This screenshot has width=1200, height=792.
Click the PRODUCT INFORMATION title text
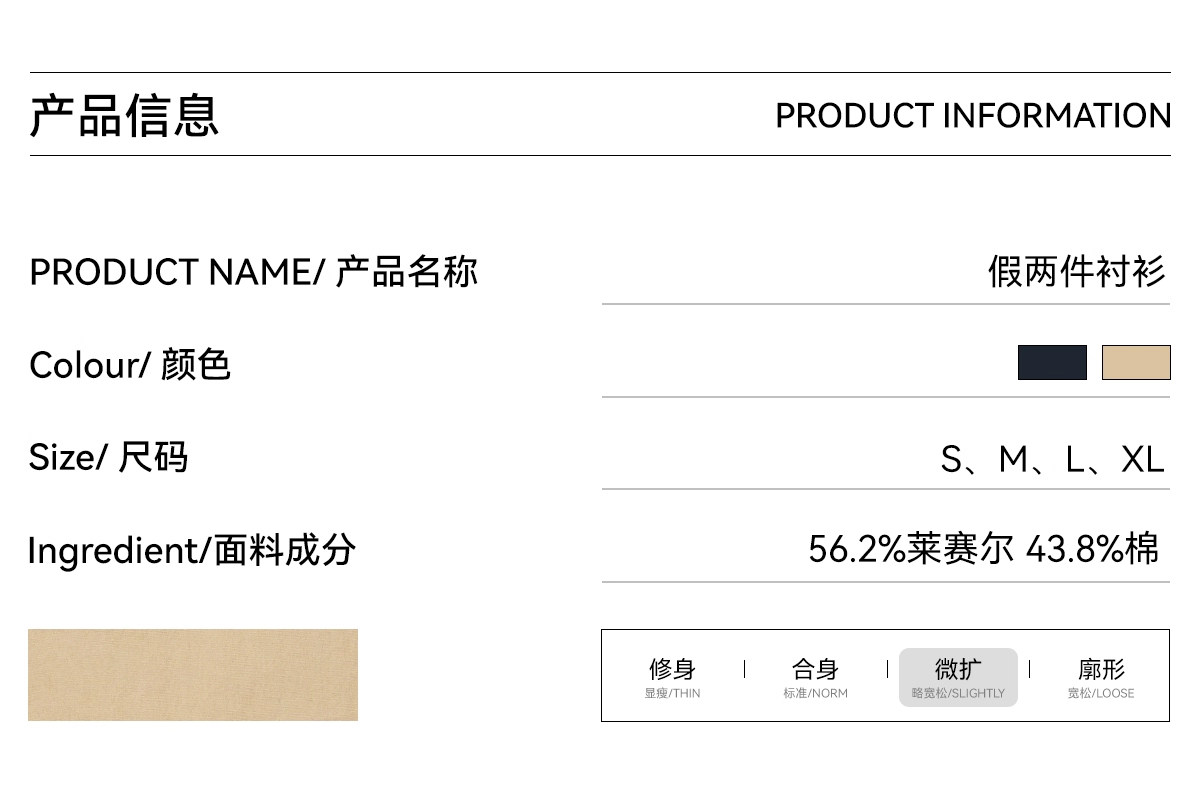click(973, 116)
